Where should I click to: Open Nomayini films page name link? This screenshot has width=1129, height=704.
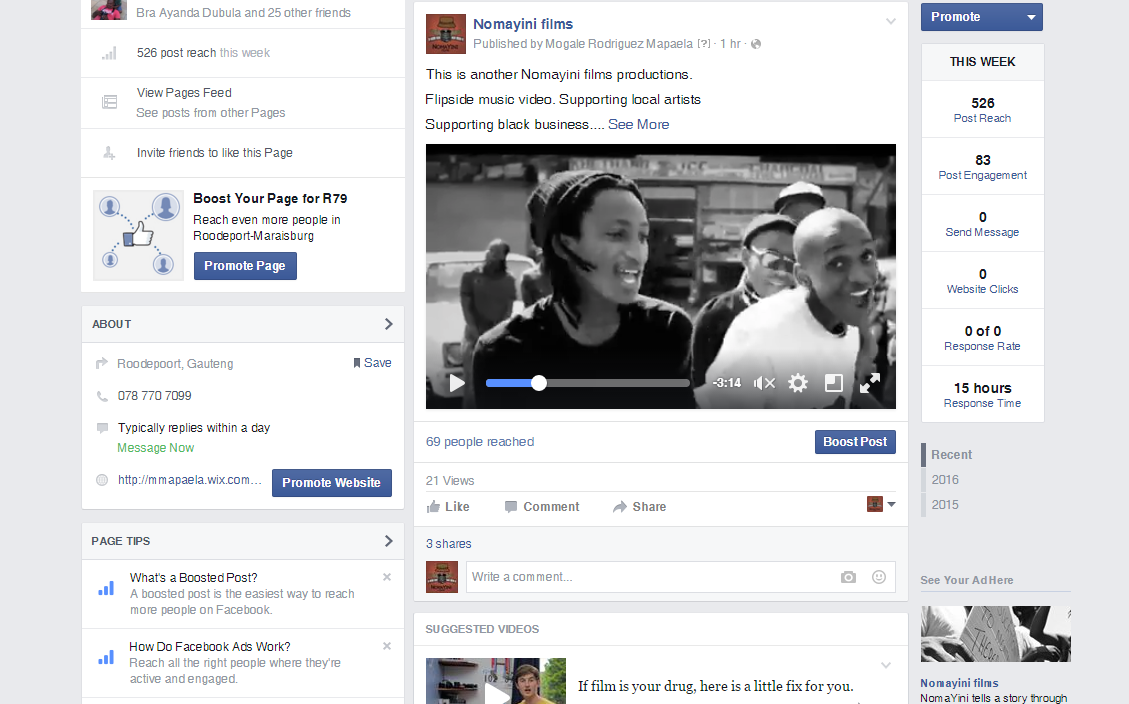pyautogui.click(x=523, y=24)
